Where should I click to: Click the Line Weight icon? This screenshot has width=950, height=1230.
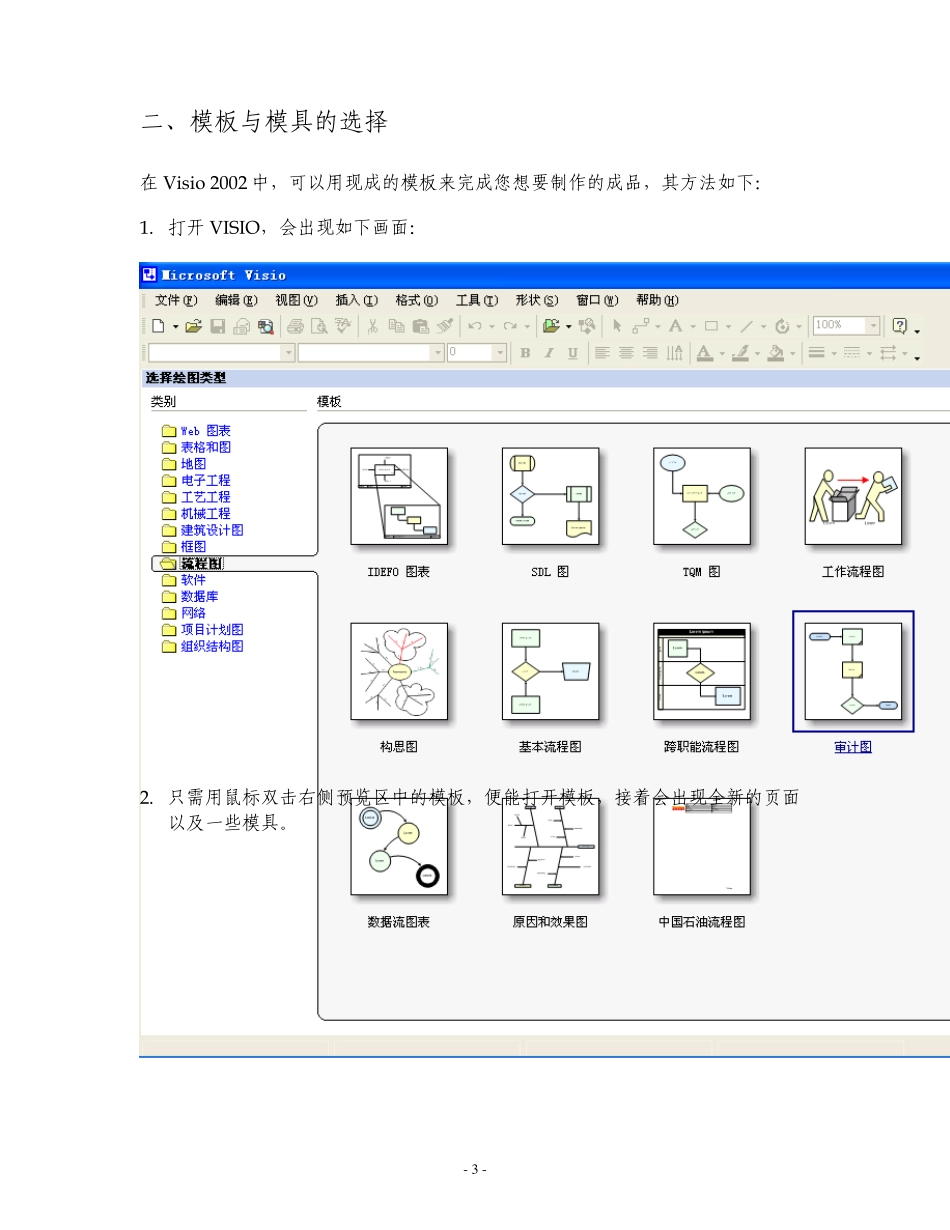pos(816,353)
